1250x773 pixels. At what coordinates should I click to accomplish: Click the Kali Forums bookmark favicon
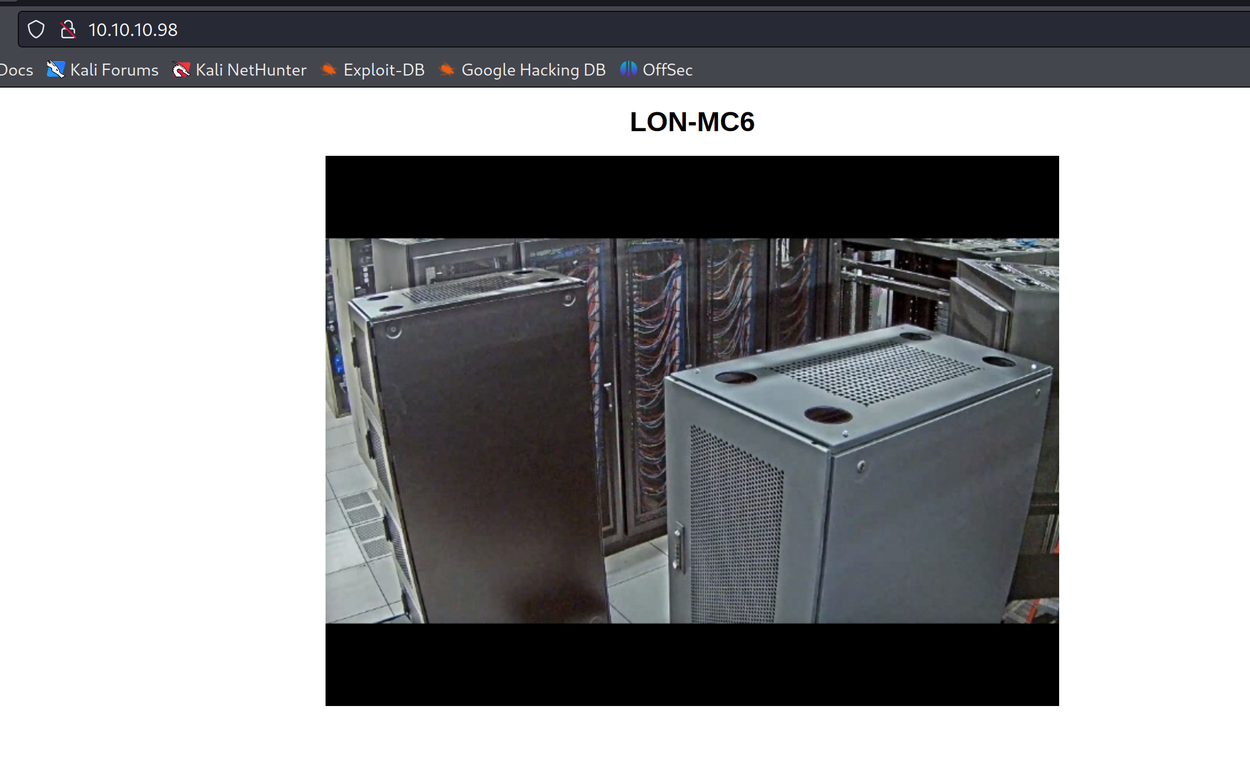tap(56, 70)
